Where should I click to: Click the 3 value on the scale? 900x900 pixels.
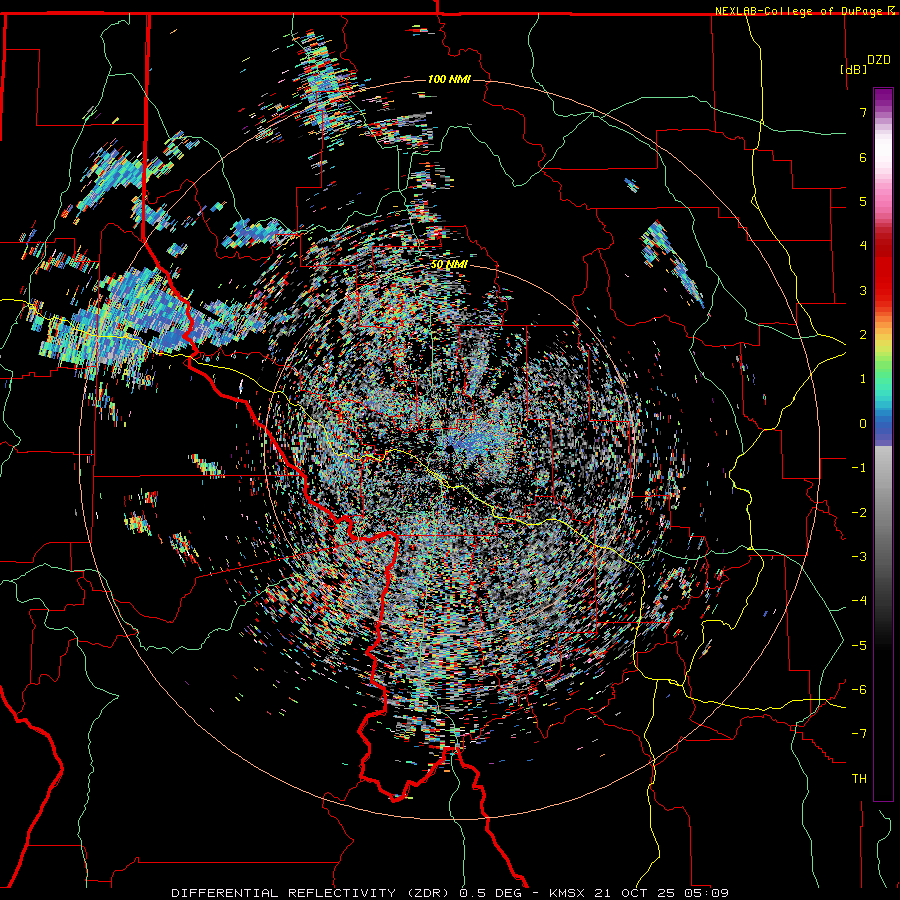point(863,290)
